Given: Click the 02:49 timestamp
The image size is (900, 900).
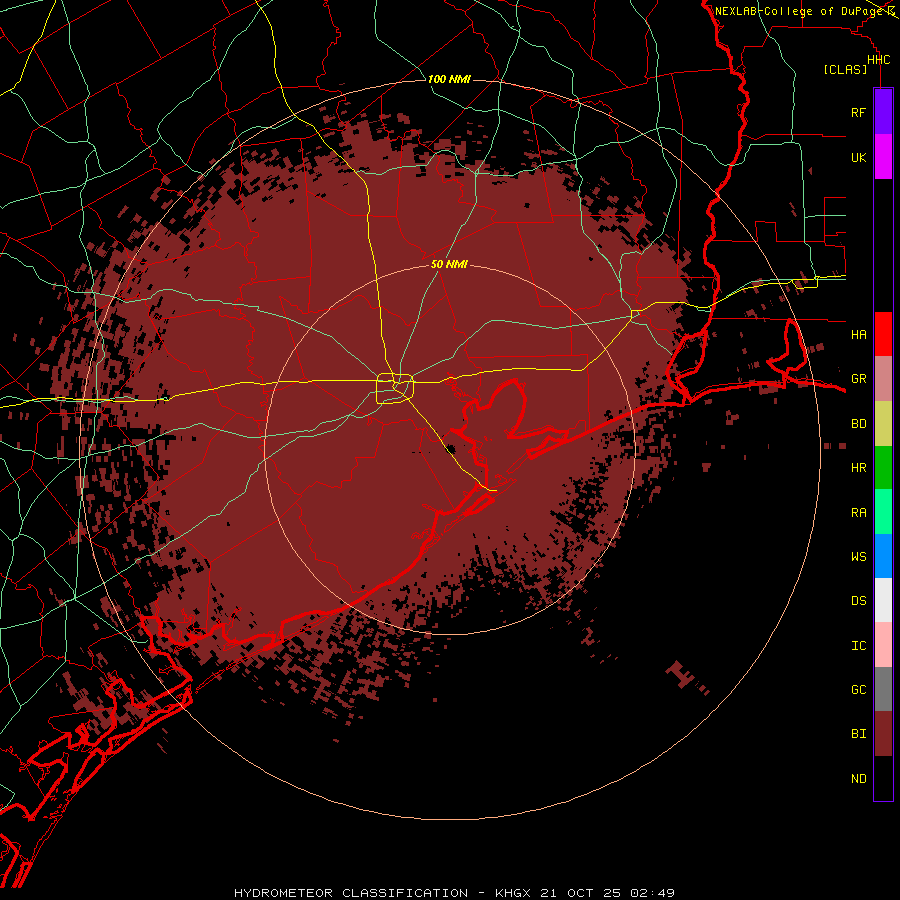Looking at the screenshot, I should (652, 893).
